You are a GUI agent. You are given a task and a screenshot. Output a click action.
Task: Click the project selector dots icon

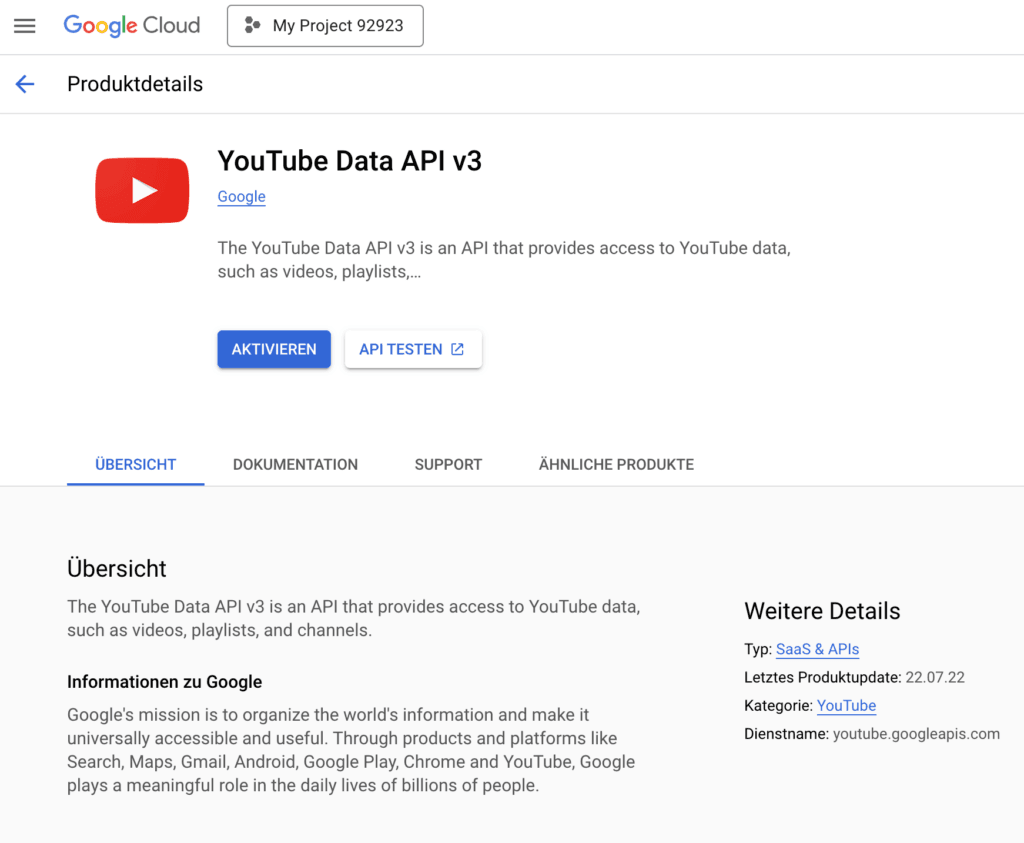point(252,25)
